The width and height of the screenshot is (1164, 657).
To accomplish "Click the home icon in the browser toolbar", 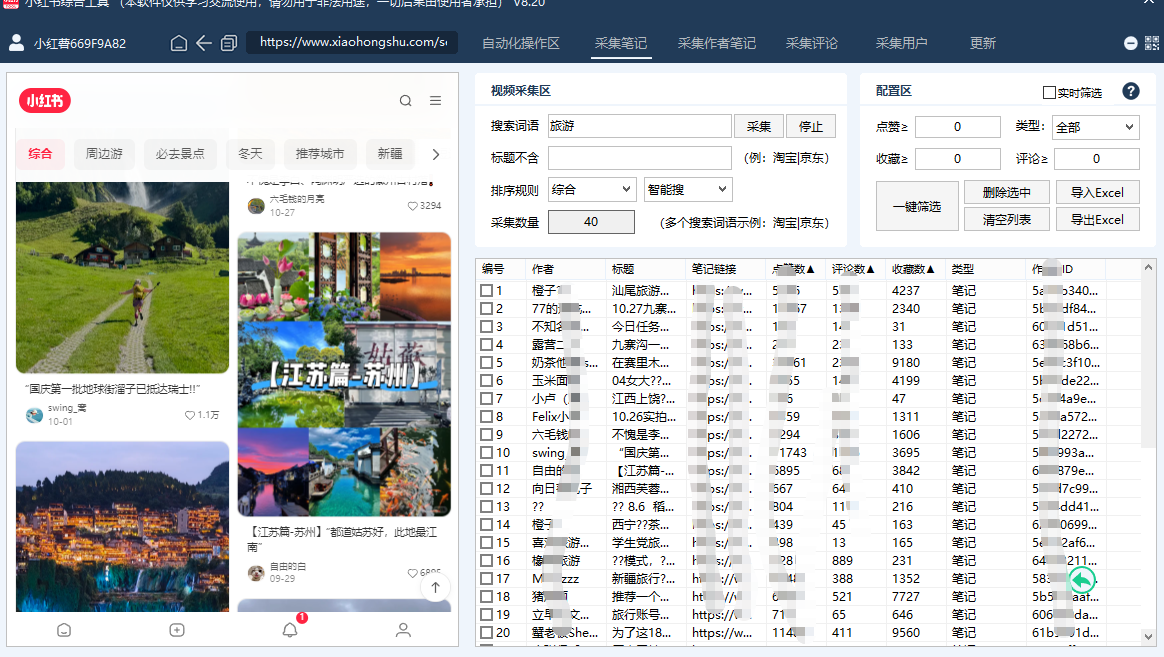I will click(x=178, y=43).
